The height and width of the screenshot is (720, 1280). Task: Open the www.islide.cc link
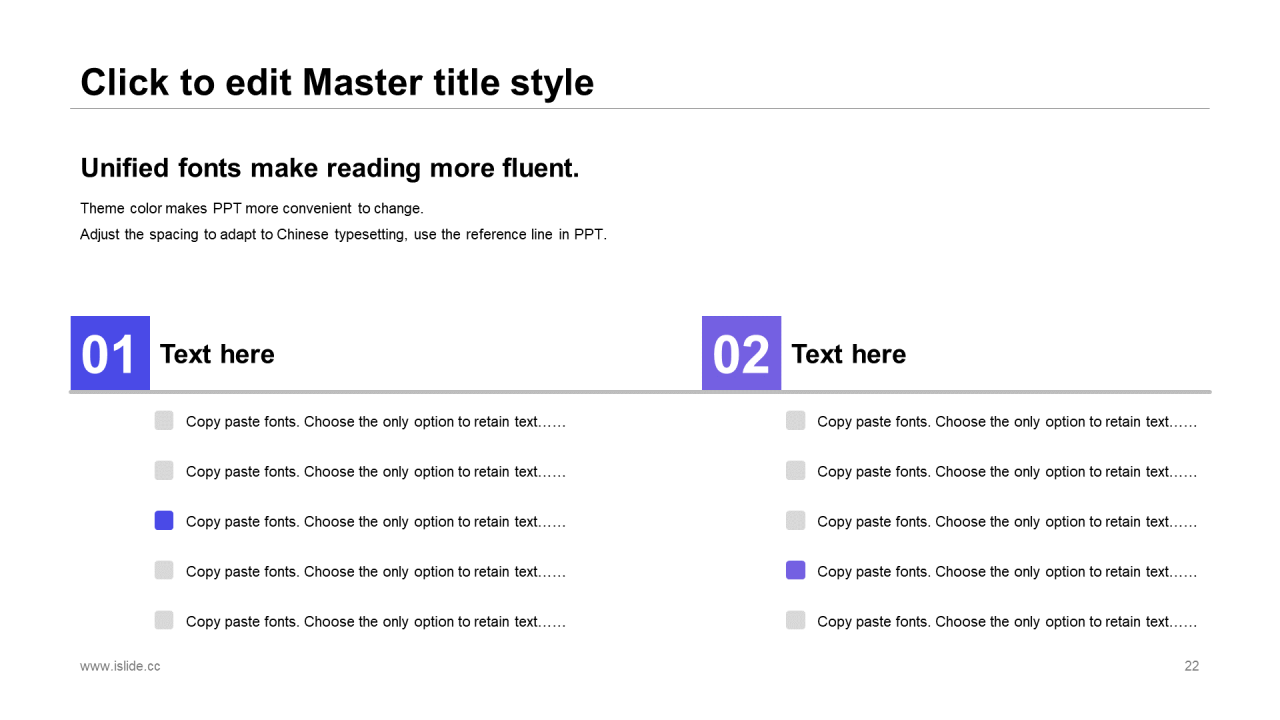[120, 666]
